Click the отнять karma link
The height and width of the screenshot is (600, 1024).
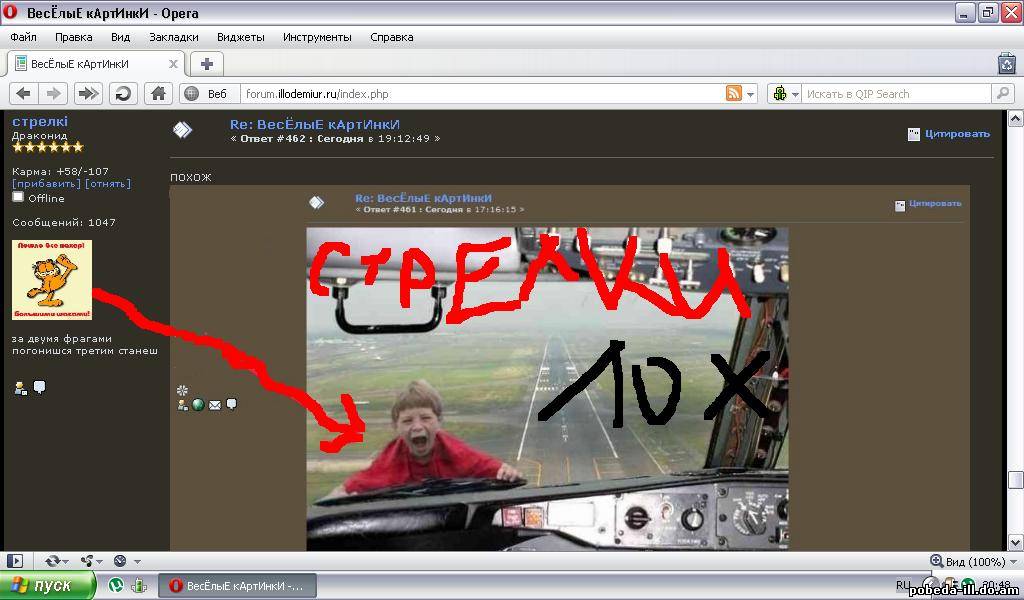pos(108,184)
